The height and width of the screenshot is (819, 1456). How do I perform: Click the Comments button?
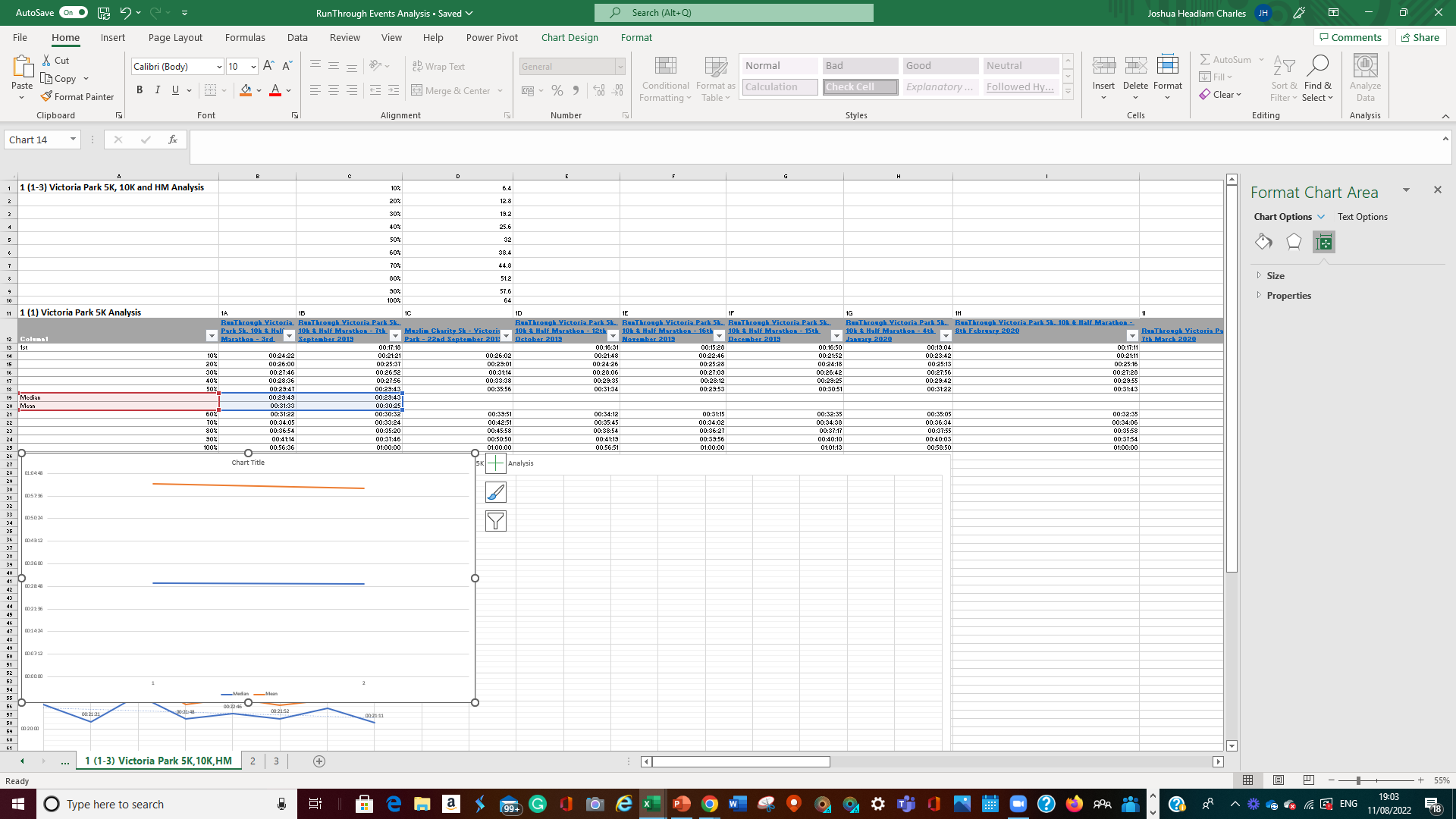tap(1351, 37)
